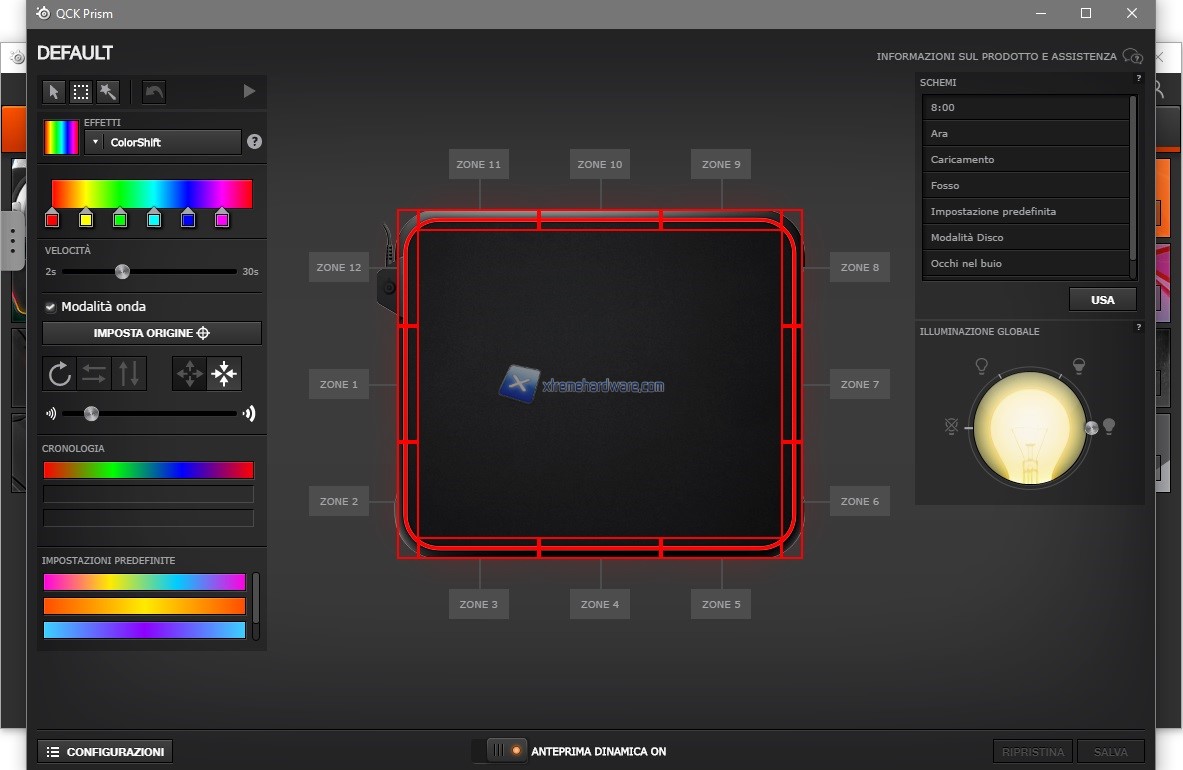The width and height of the screenshot is (1183, 770).
Task: Select the arrow pointer selection tool
Action: tap(54, 92)
